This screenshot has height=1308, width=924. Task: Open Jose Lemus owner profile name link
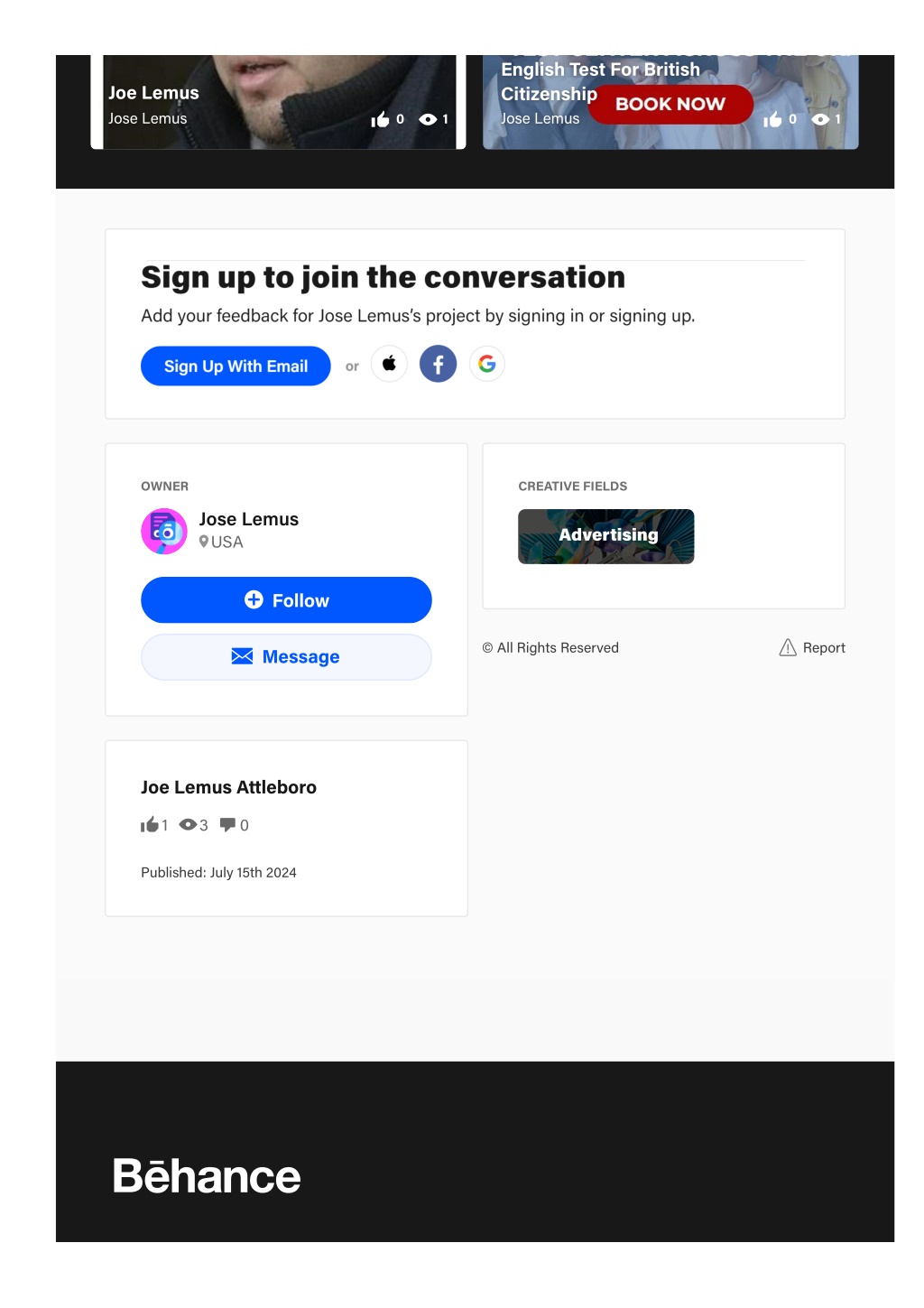point(248,519)
